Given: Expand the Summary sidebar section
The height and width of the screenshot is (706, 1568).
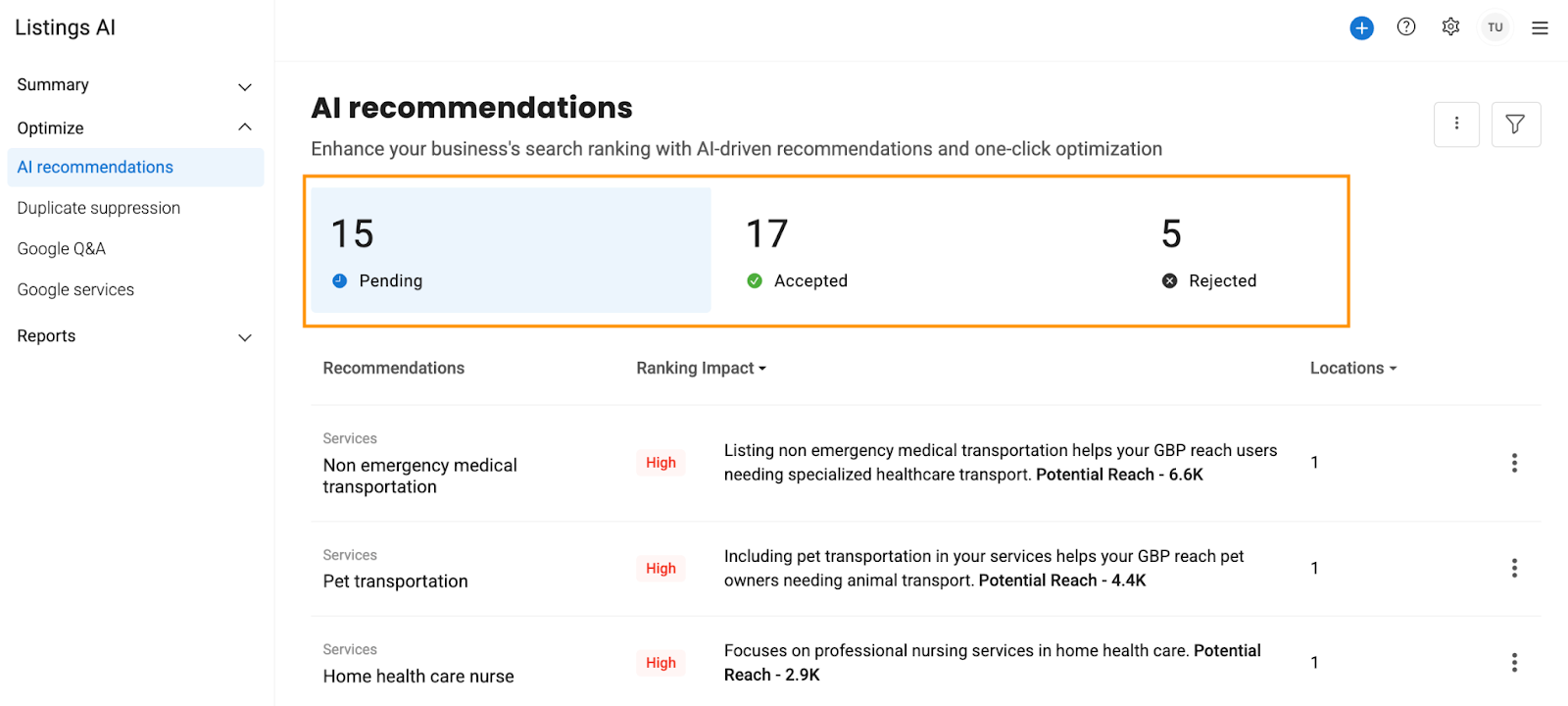Looking at the screenshot, I should click(x=135, y=85).
